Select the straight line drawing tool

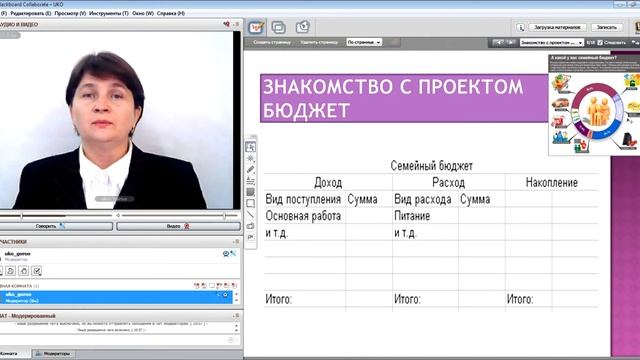(251, 214)
